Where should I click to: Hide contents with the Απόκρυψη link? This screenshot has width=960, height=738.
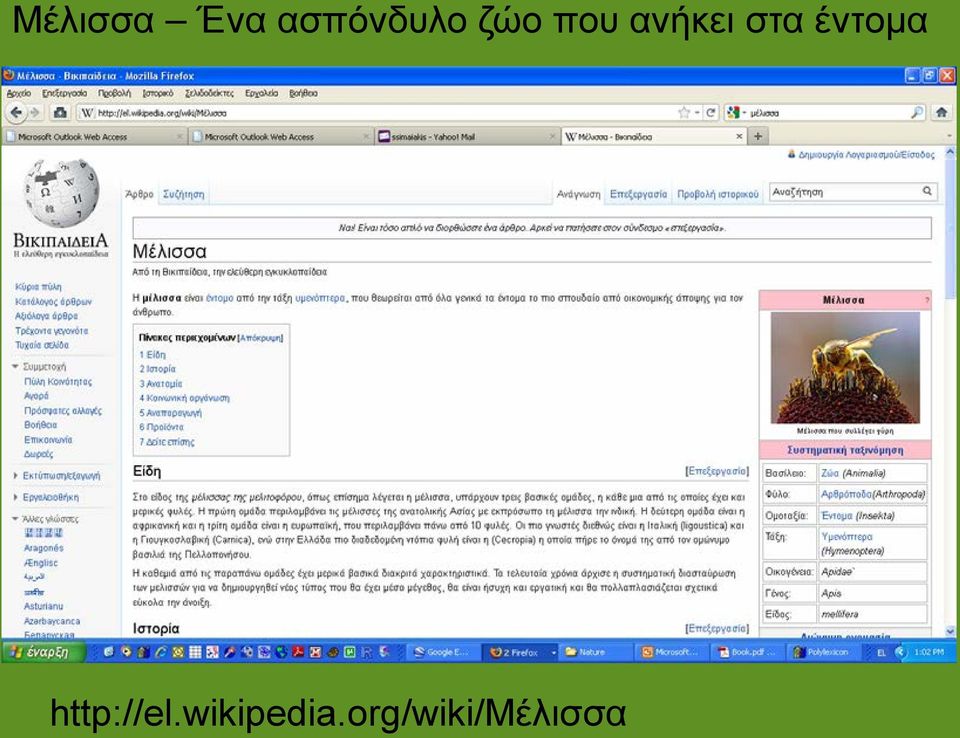(261, 338)
